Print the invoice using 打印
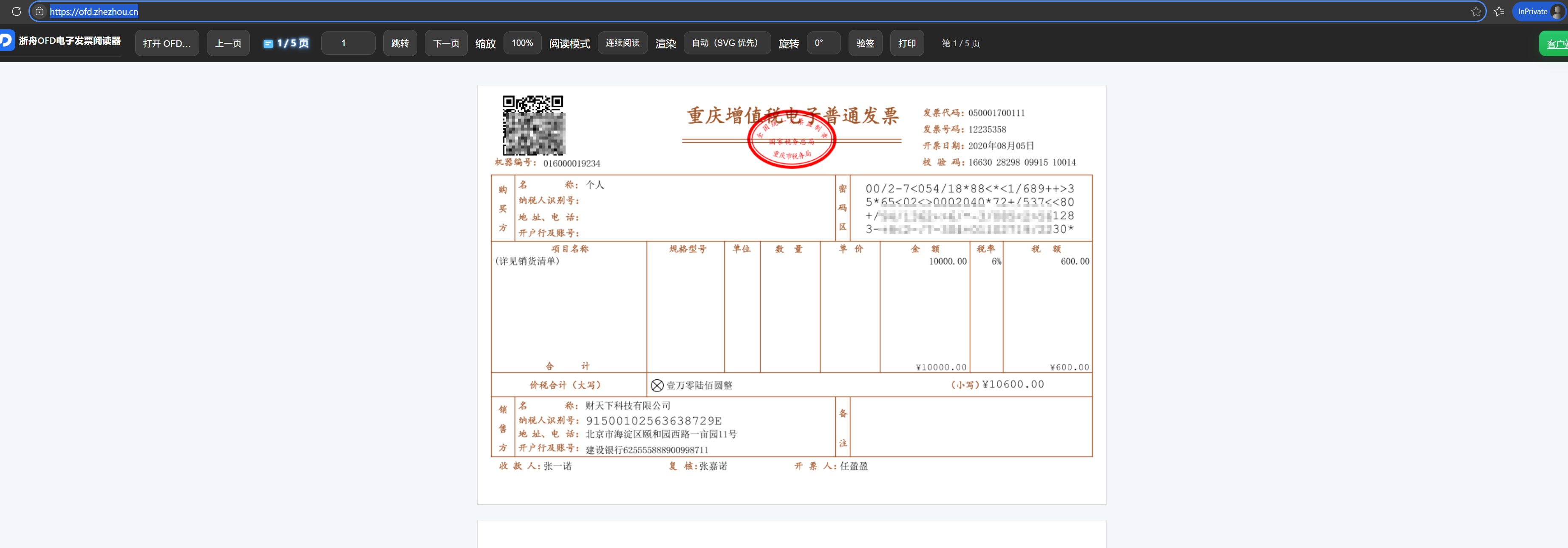 pyautogui.click(x=906, y=42)
